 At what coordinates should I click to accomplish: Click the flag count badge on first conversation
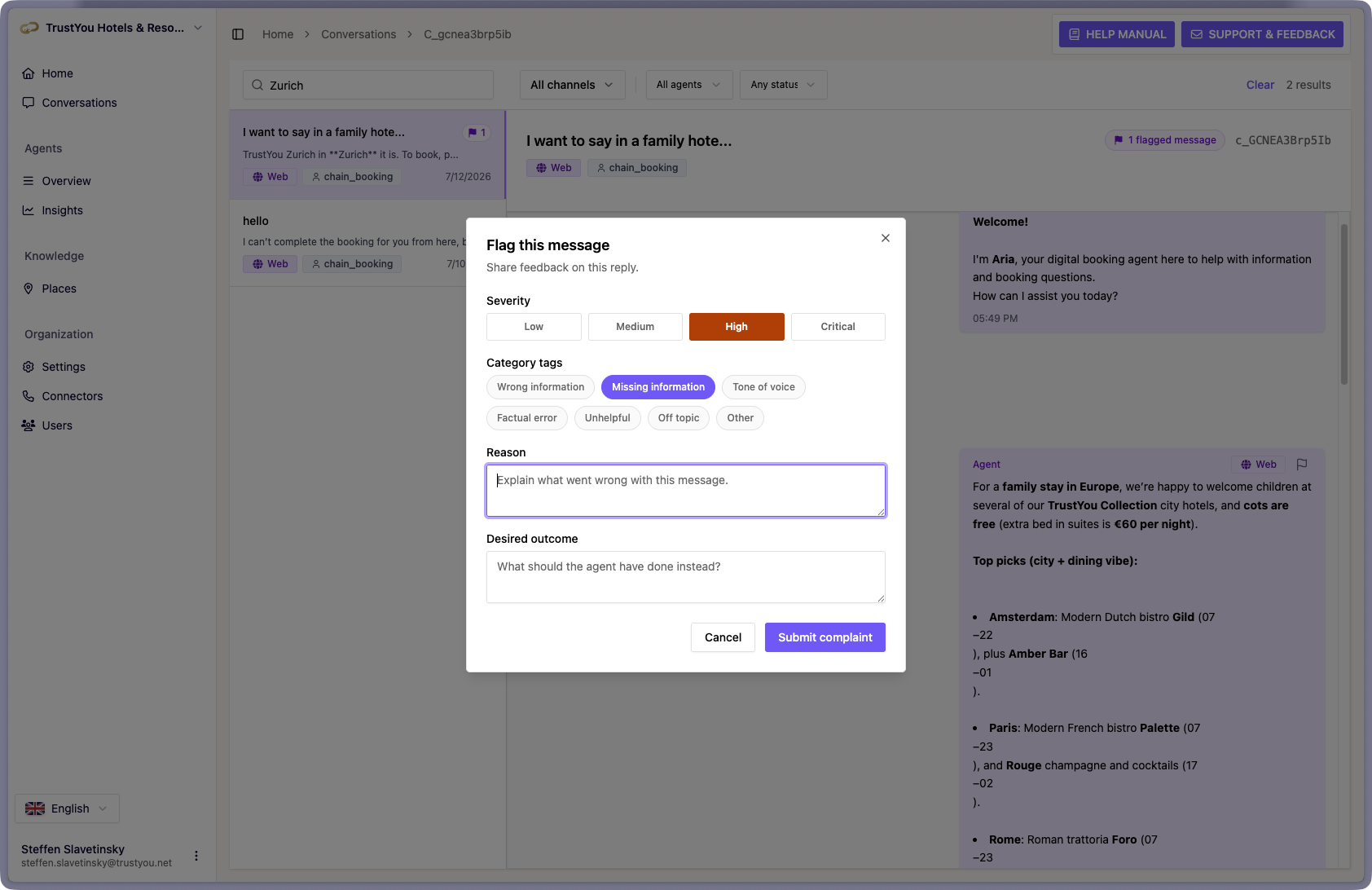(x=477, y=133)
